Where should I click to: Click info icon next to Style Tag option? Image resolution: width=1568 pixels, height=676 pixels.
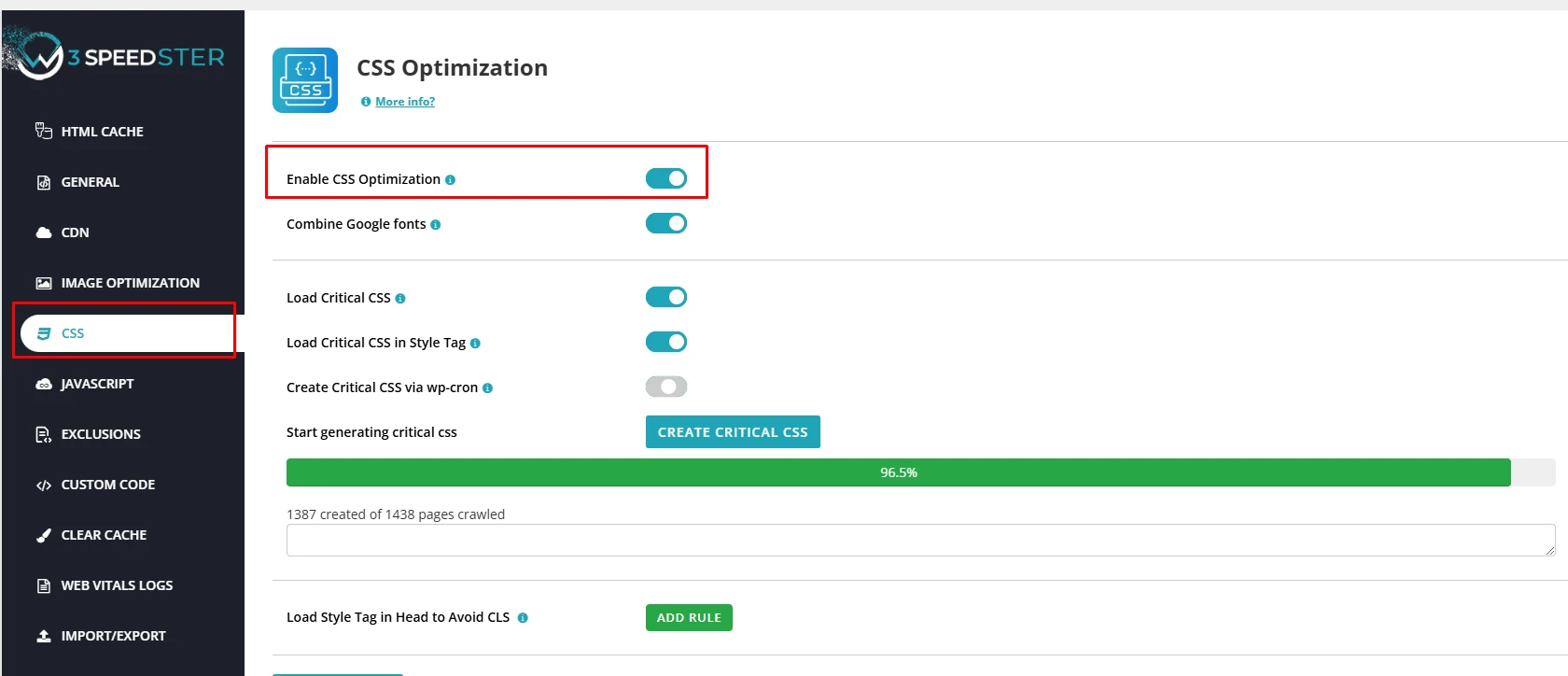pos(475,344)
